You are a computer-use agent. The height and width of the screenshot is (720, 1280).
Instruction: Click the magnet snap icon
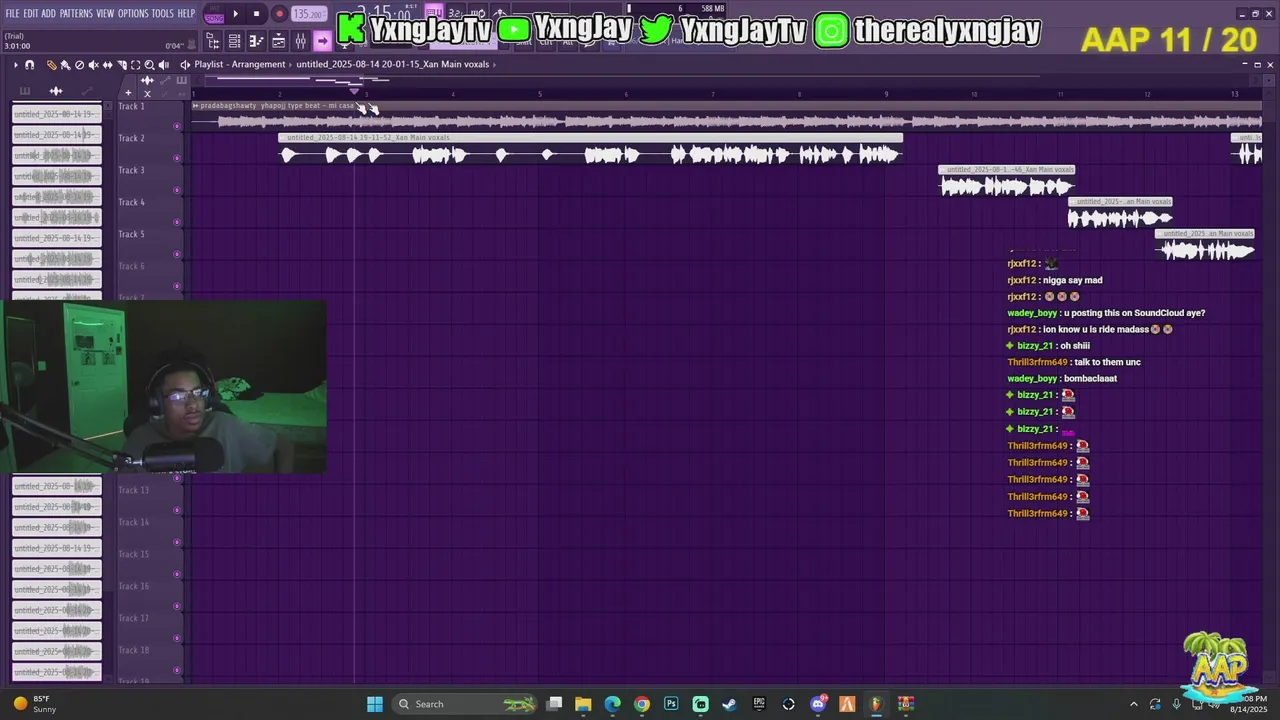pos(29,64)
